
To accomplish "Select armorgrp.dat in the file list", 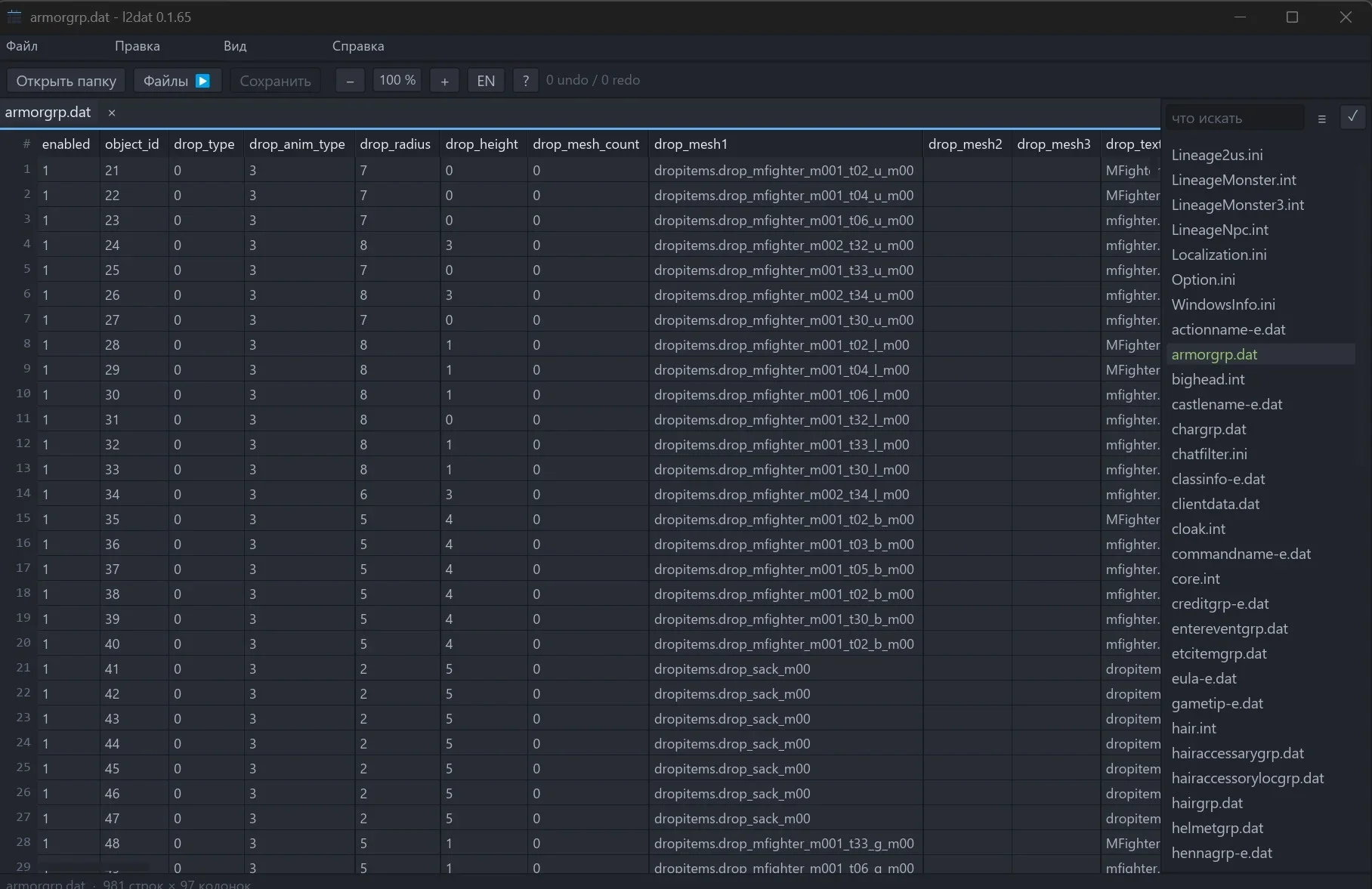I will pos(1260,354).
